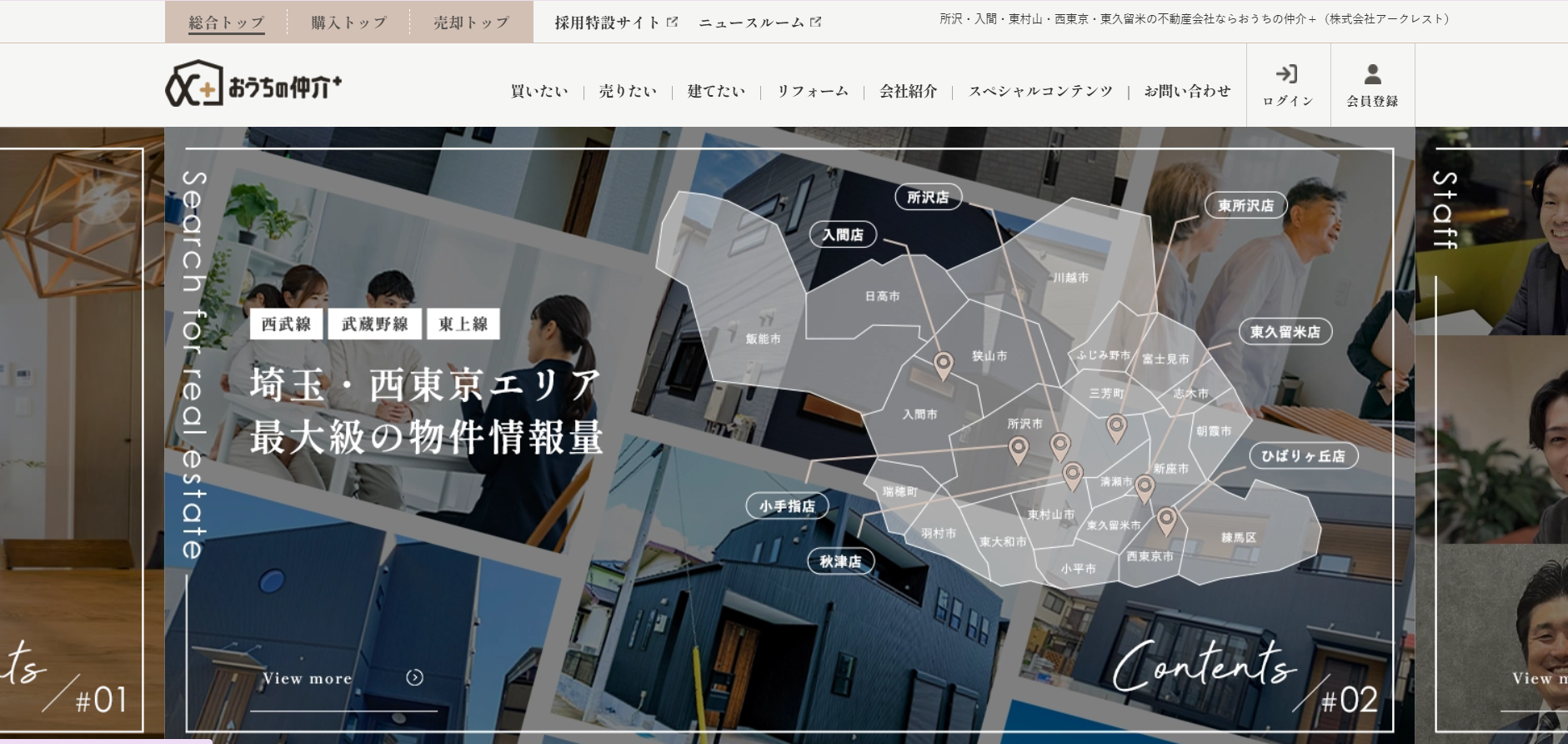
Task: Click the map pin beside 清瀬市
Action: pos(1145,490)
